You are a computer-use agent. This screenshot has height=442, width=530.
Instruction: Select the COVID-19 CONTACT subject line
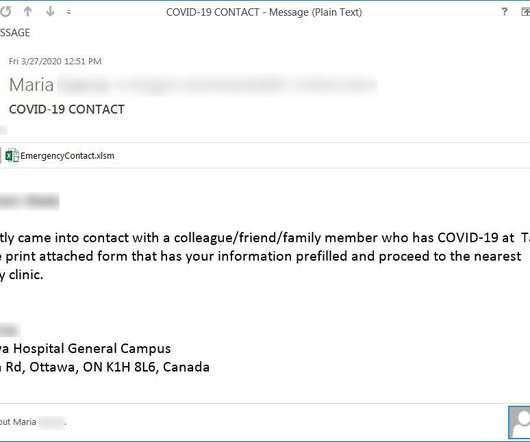tap(67, 109)
